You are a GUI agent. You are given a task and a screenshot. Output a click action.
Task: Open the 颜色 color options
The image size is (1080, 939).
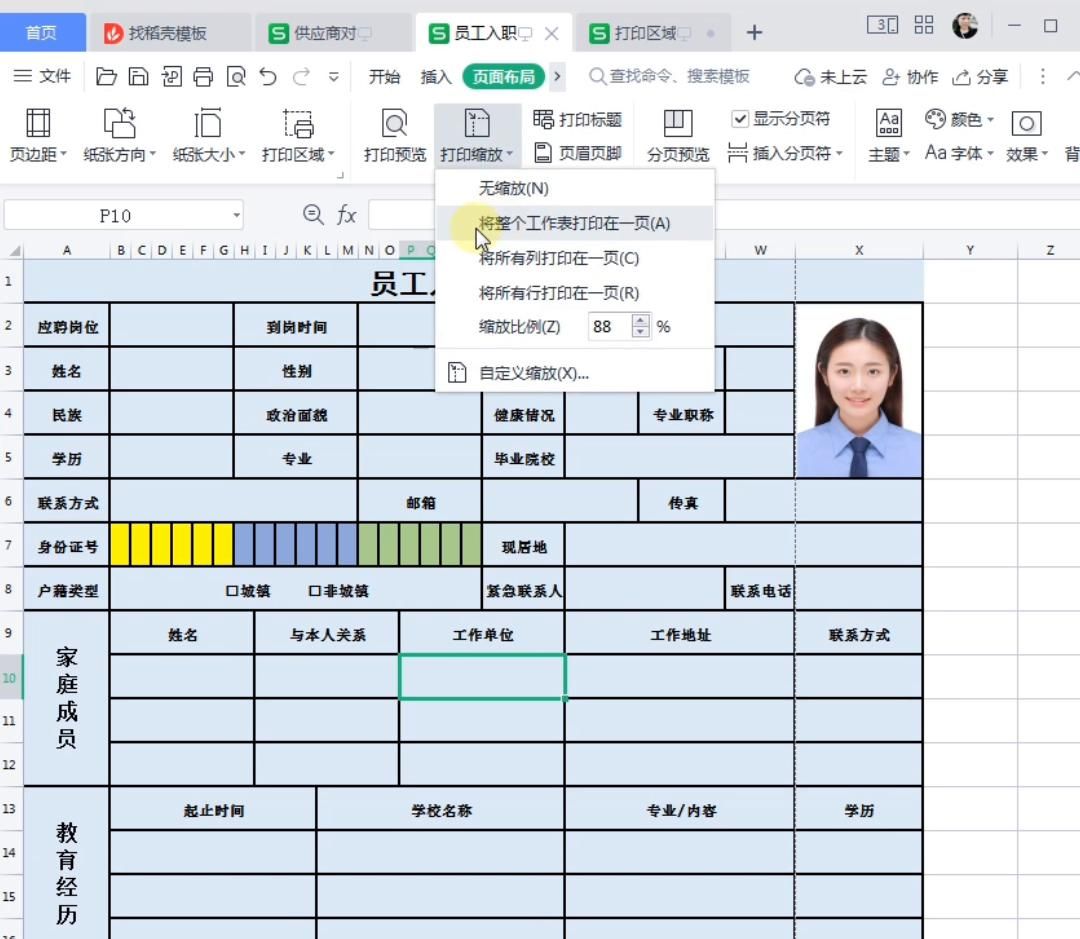point(960,120)
